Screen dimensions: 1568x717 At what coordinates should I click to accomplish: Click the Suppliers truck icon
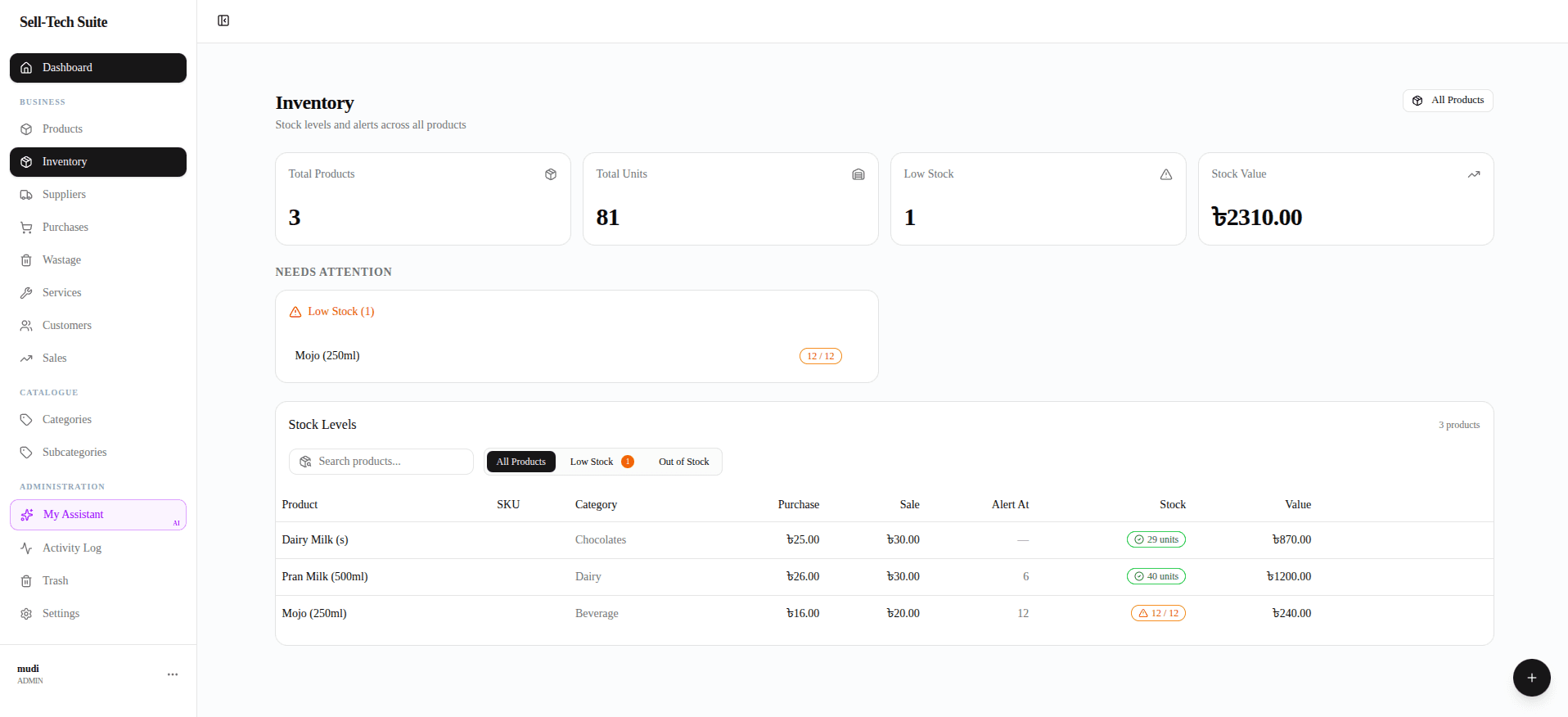coord(26,195)
